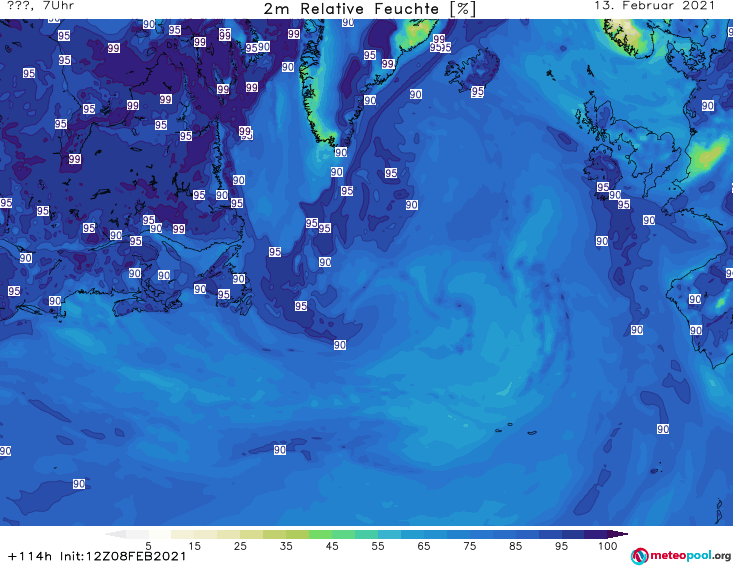
Task: Pick the dark purple swatch above 100
Action: [x=596, y=534]
